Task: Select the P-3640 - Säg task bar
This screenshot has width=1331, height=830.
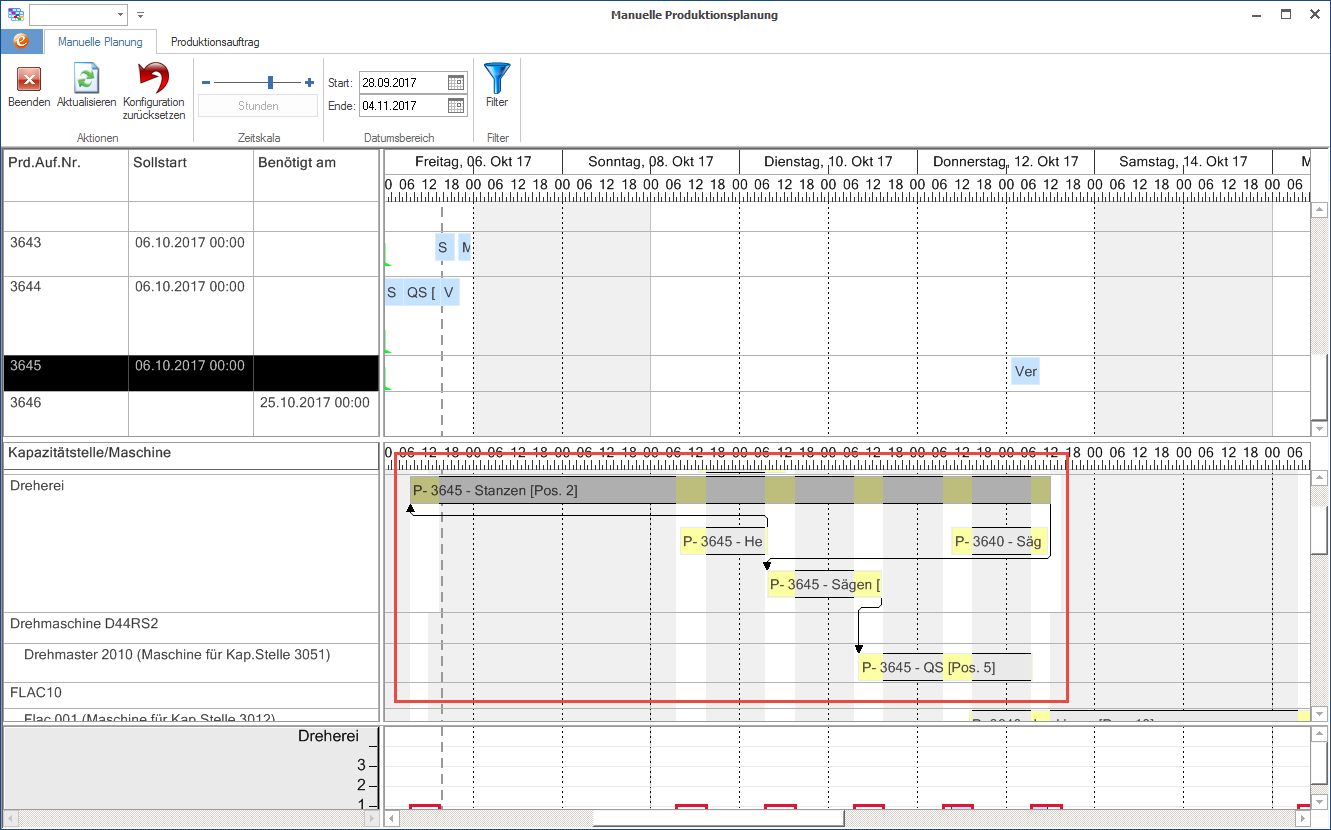Action: tap(1000, 541)
